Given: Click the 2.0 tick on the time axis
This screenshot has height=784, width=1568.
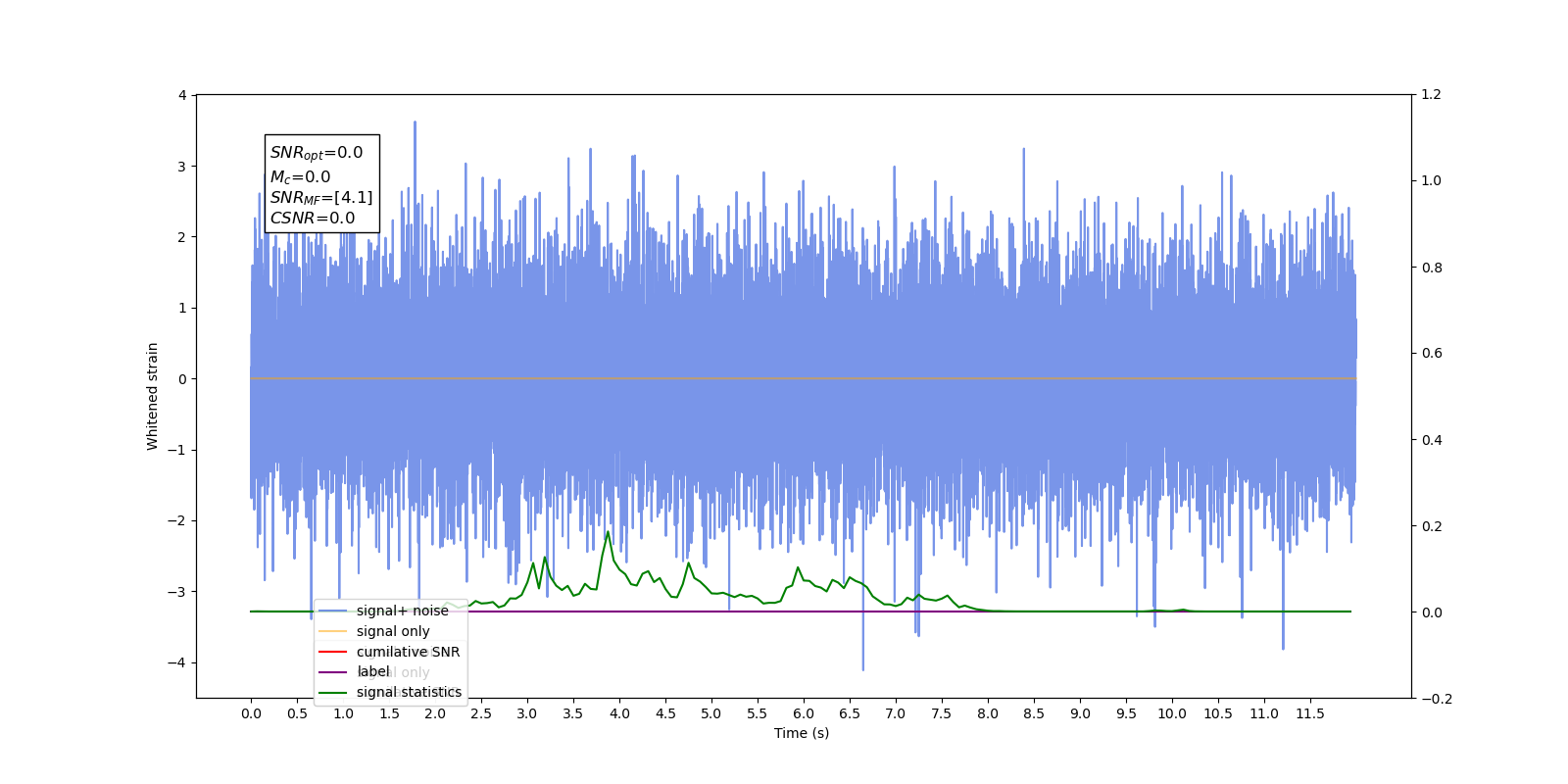Looking at the screenshot, I should point(435,713).
